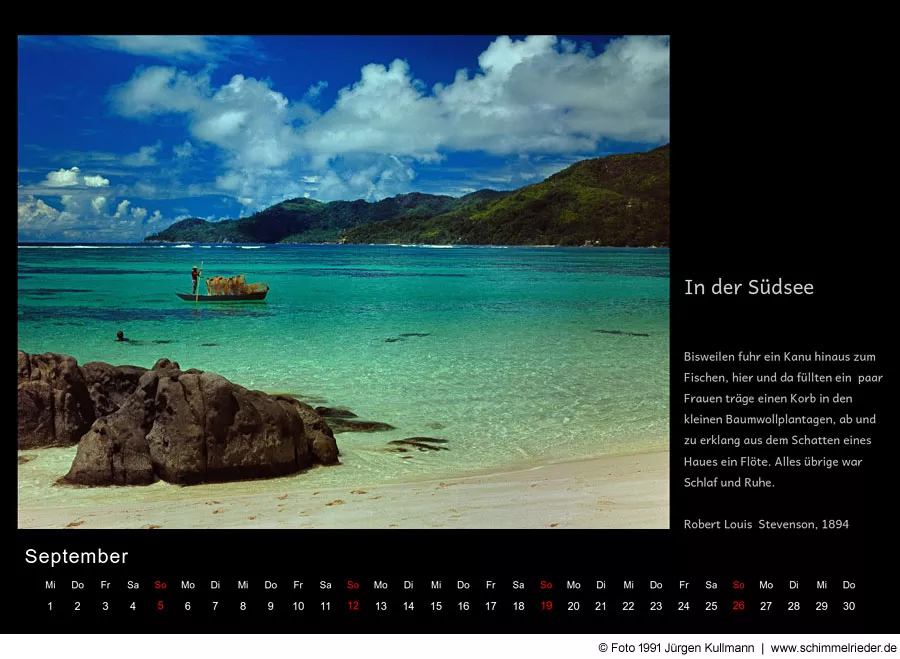Click the Stevenson quote paragraph text
Image resolution: width=900 pixels, height=659 pixels.
click(782, 419)
